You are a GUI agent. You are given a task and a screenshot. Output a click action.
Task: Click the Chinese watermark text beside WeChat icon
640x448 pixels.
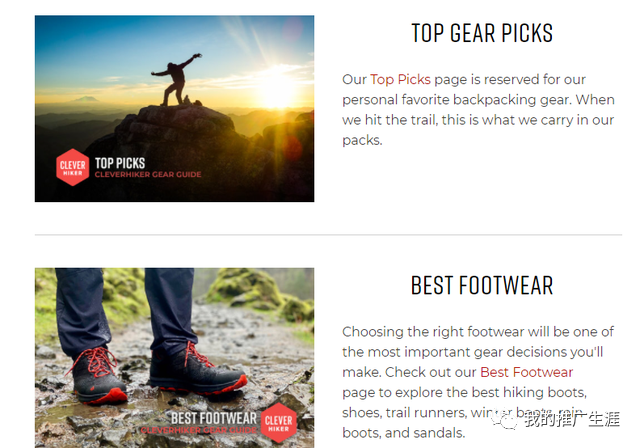point(571,419)
